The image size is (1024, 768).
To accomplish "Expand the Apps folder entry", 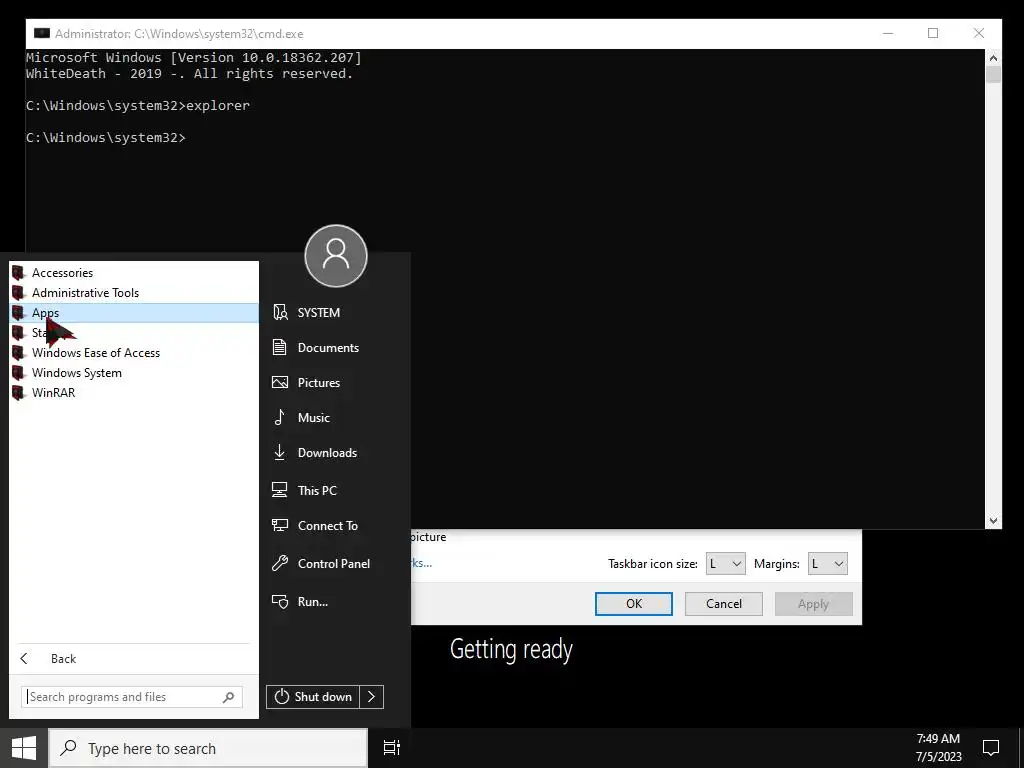I will click(134, 313).
